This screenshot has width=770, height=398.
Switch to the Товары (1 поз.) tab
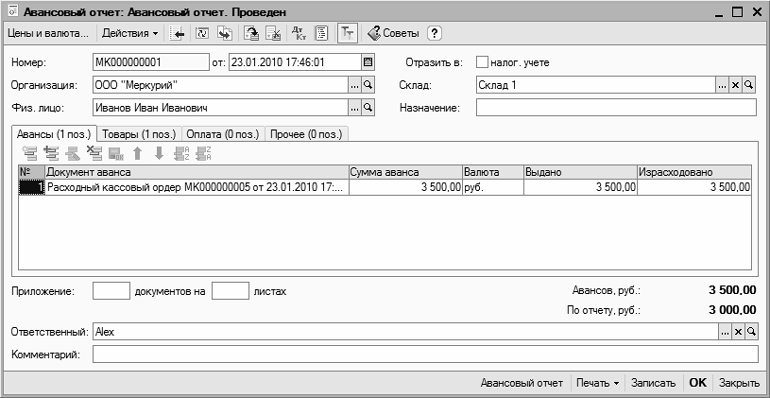pyautogui.click(x=139, y=134)
